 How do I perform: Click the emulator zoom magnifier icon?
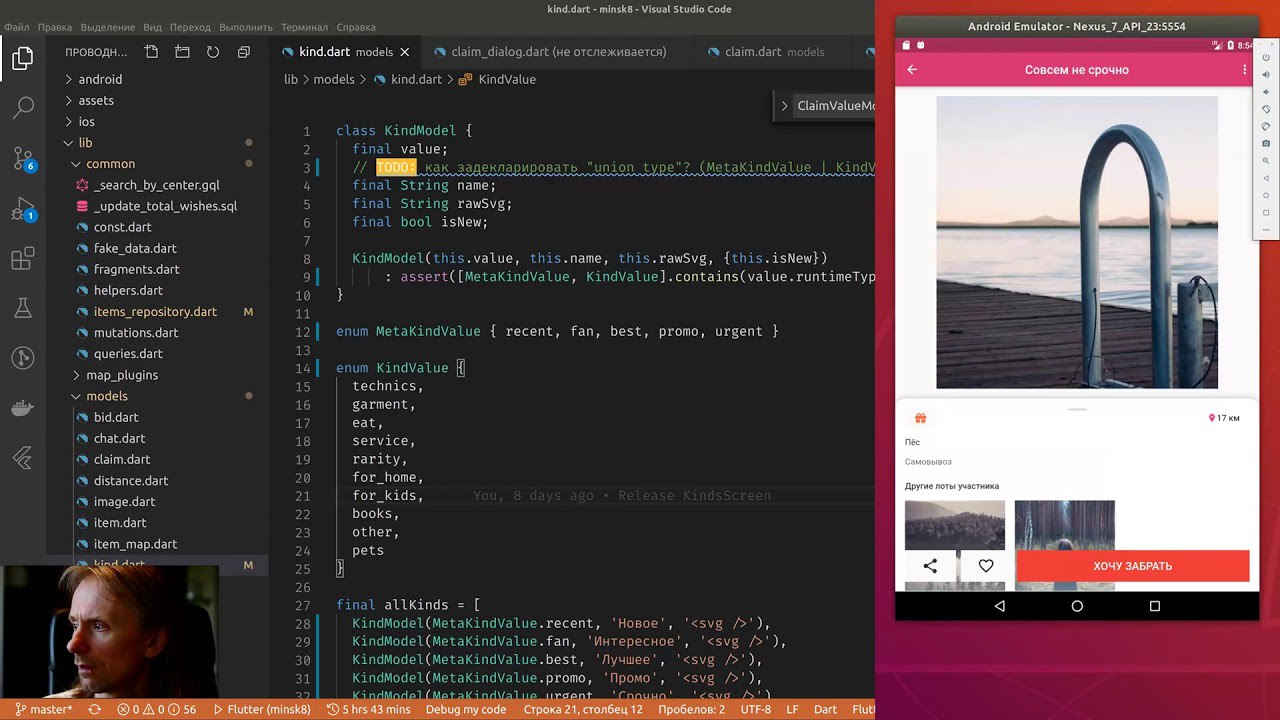pyautogui.click(x=1266, y=160)
